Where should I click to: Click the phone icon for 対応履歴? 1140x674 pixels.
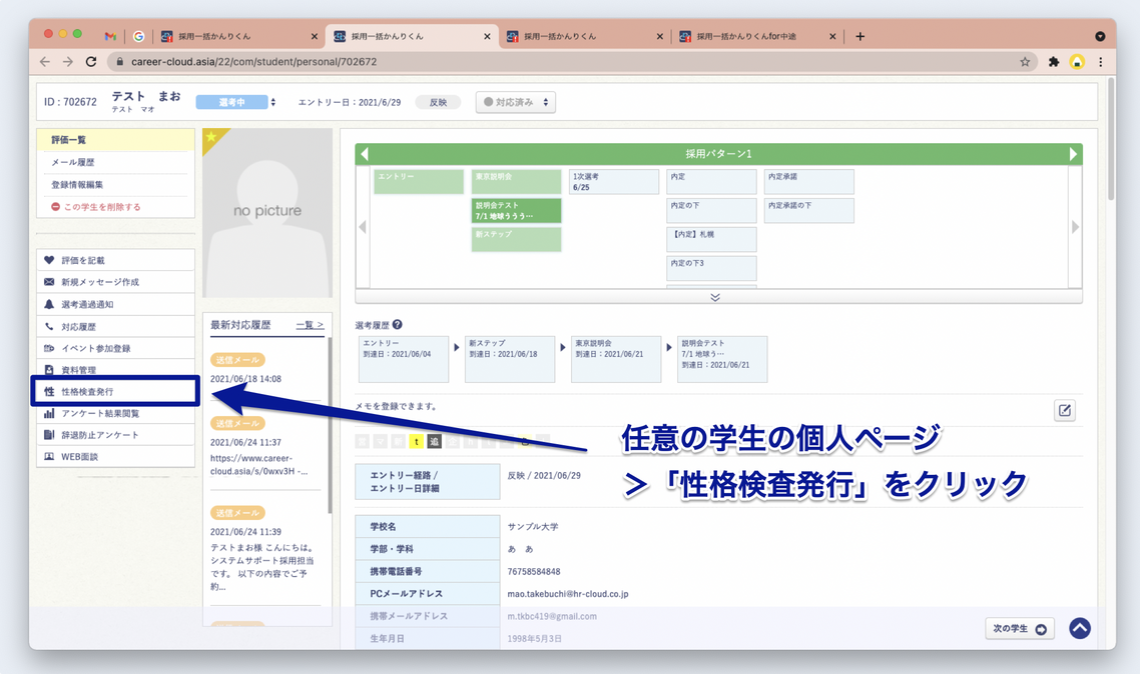pos(49,326)
